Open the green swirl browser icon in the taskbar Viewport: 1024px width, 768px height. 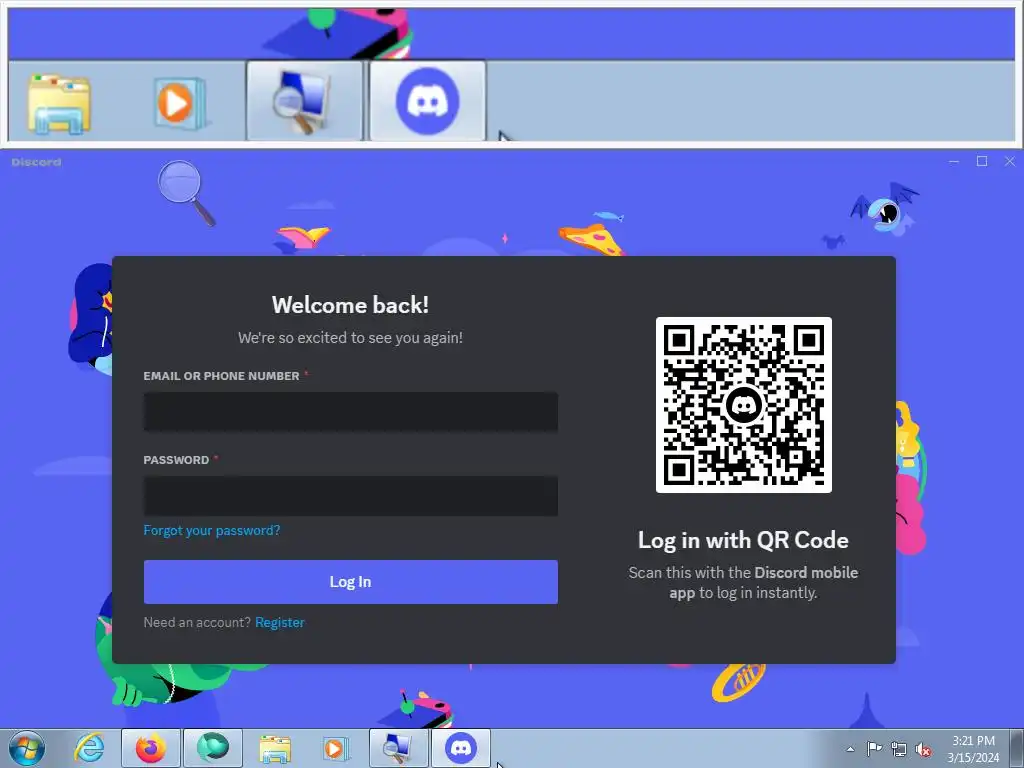(212, 748)
